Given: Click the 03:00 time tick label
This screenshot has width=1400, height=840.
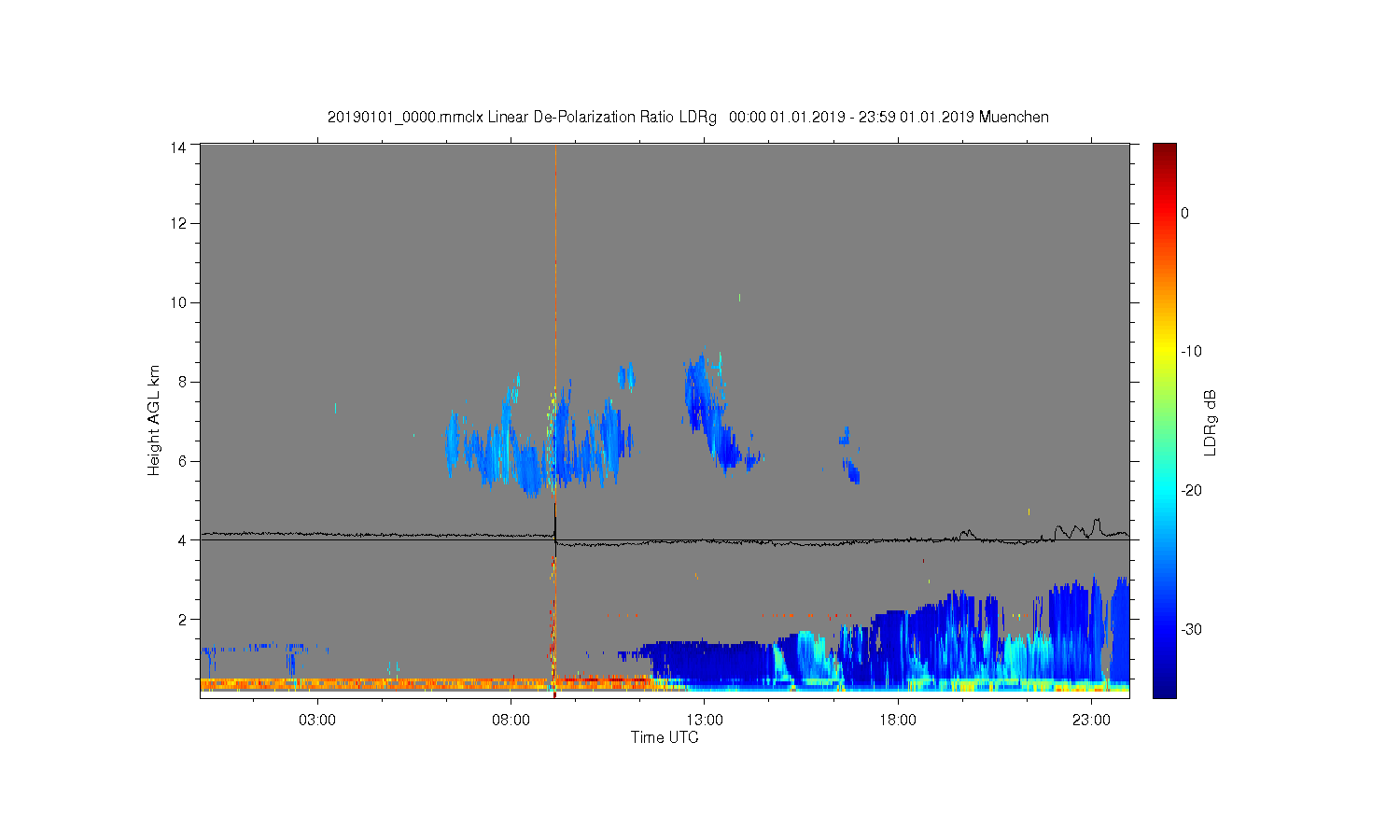Looking at the screenshot, I should [317, 721].
